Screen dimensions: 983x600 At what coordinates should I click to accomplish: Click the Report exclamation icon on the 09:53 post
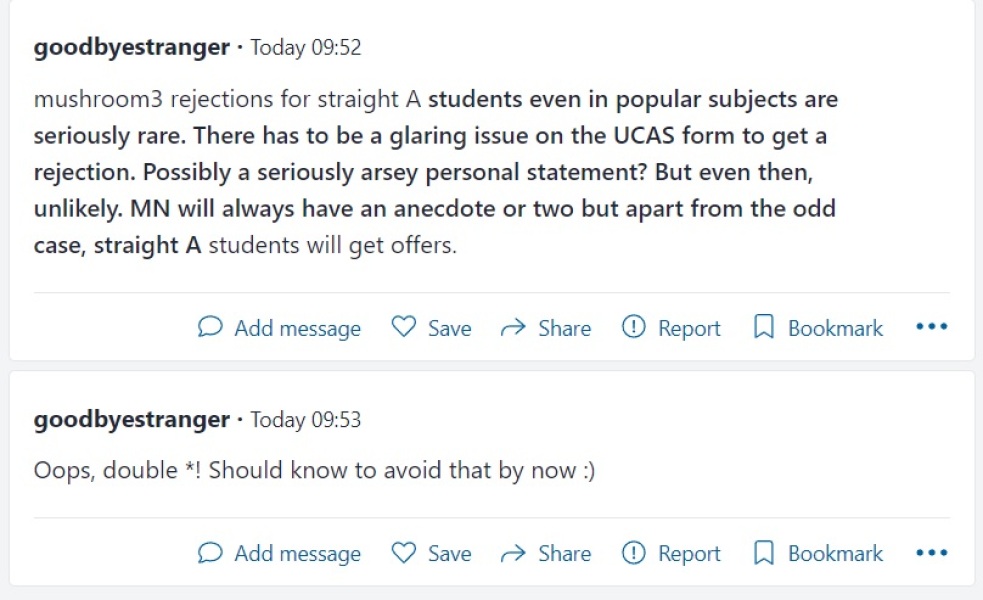coord(633,552)
